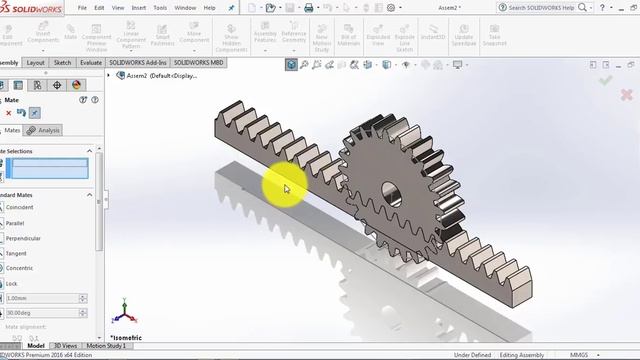Screen dimensions: 640x360
Task: Open the ConfigurationManager tab icon
Action: [37, 85]
